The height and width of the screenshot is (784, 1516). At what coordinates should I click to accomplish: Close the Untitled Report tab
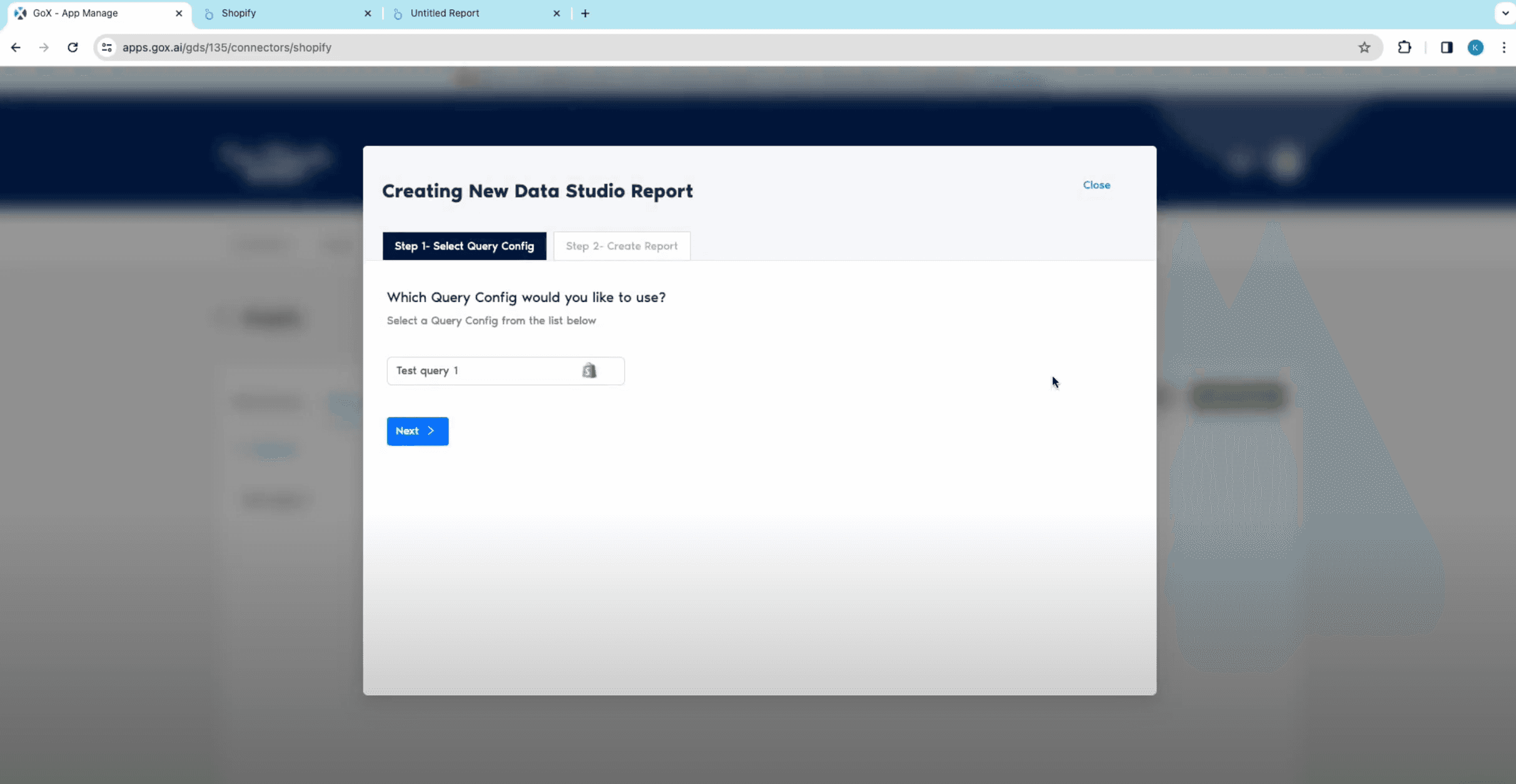557,13
